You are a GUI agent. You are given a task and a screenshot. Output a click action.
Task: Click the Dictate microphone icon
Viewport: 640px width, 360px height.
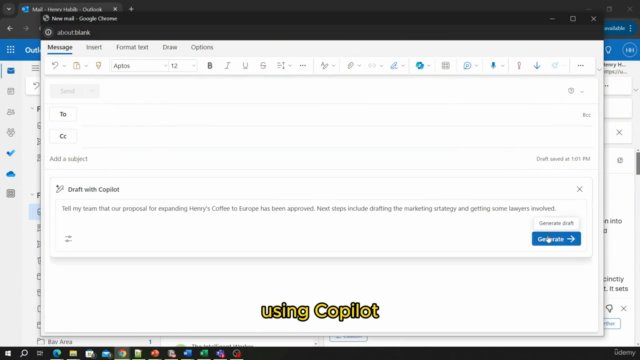pyautogui.click(x=493, y=65)
